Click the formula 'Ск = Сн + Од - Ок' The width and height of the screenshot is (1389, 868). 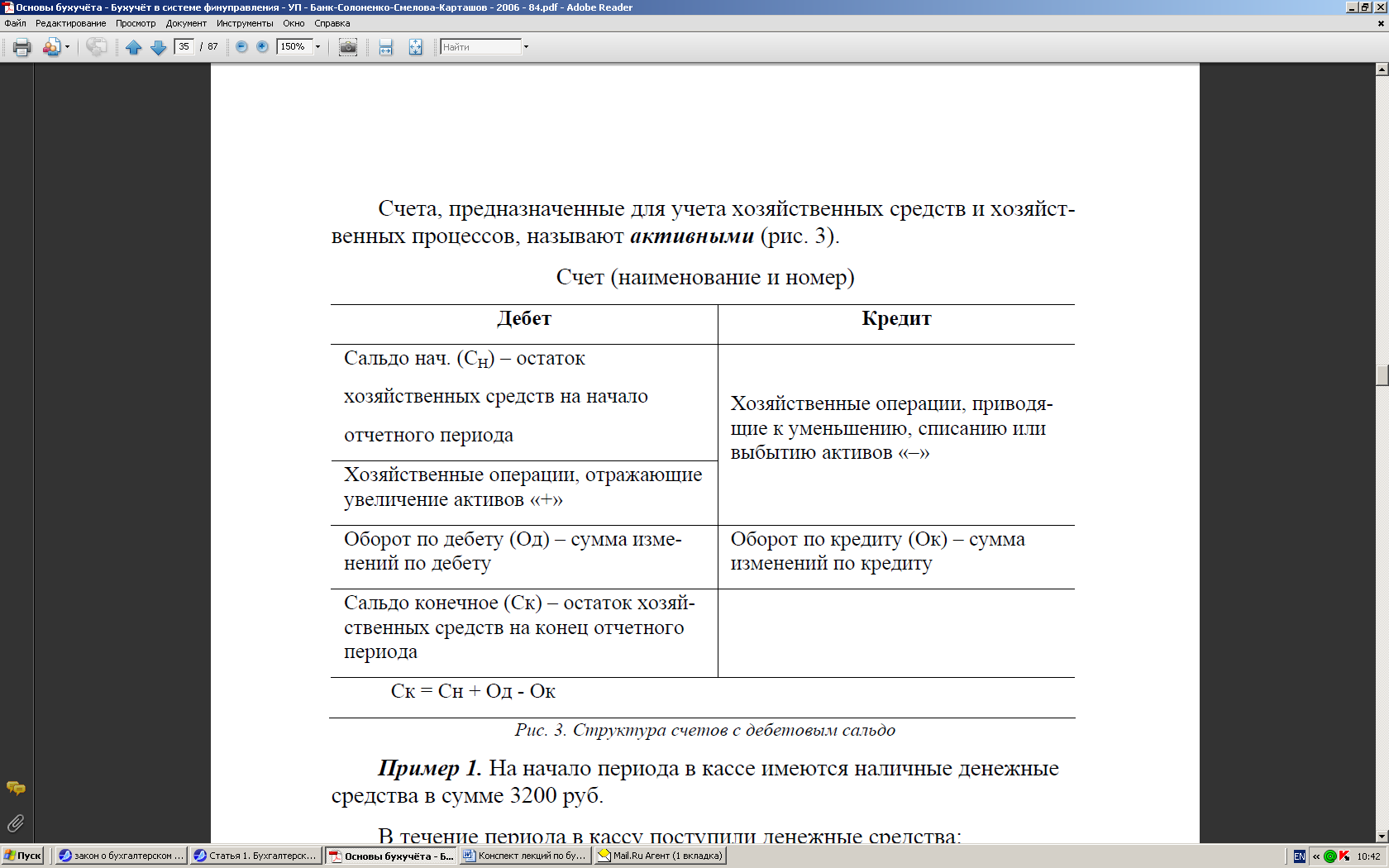point(473,691)
